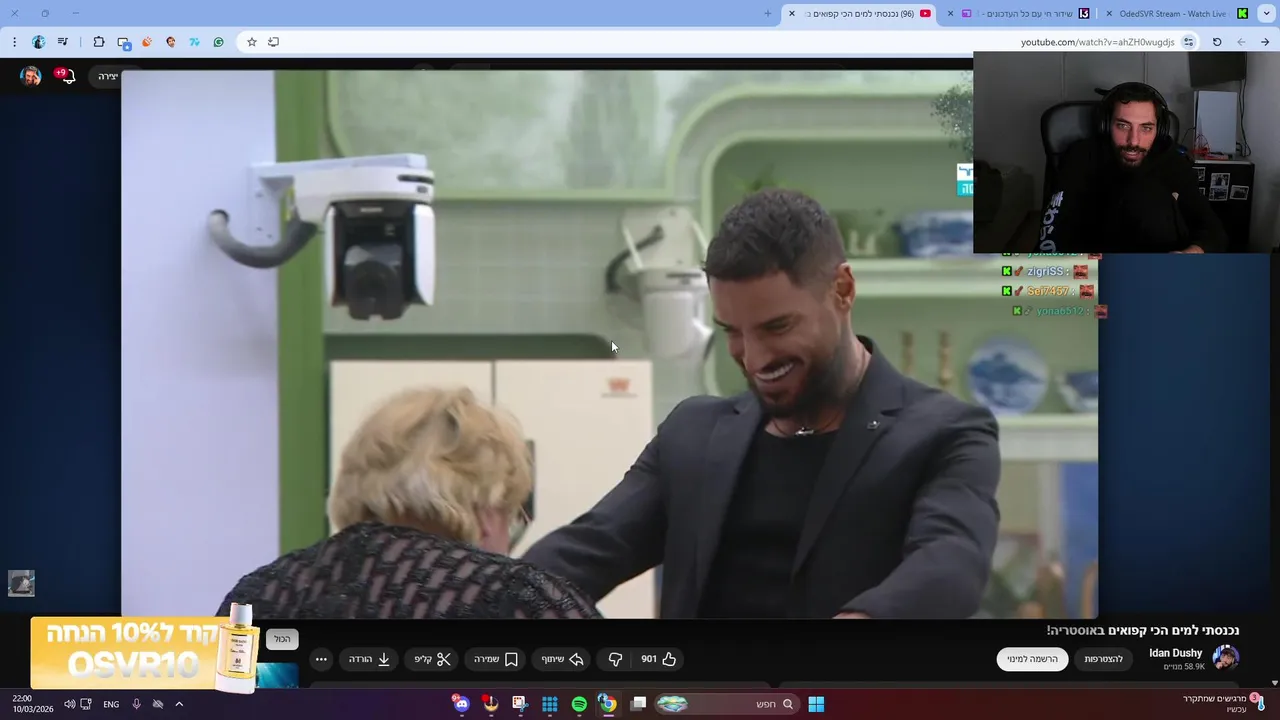Dislike the video
This screenshot has height=720, width=1280.
click(615, 659)
